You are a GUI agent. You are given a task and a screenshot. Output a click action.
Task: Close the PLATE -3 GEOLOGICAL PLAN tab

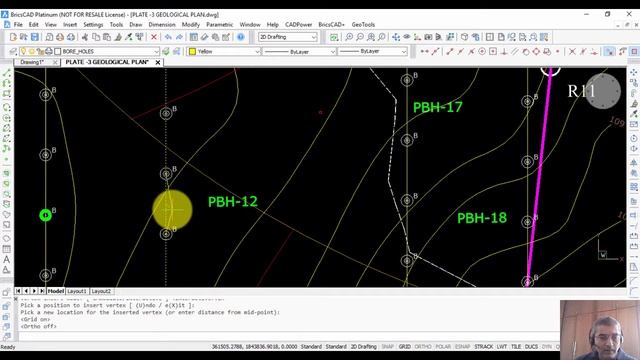pos(158,62)
